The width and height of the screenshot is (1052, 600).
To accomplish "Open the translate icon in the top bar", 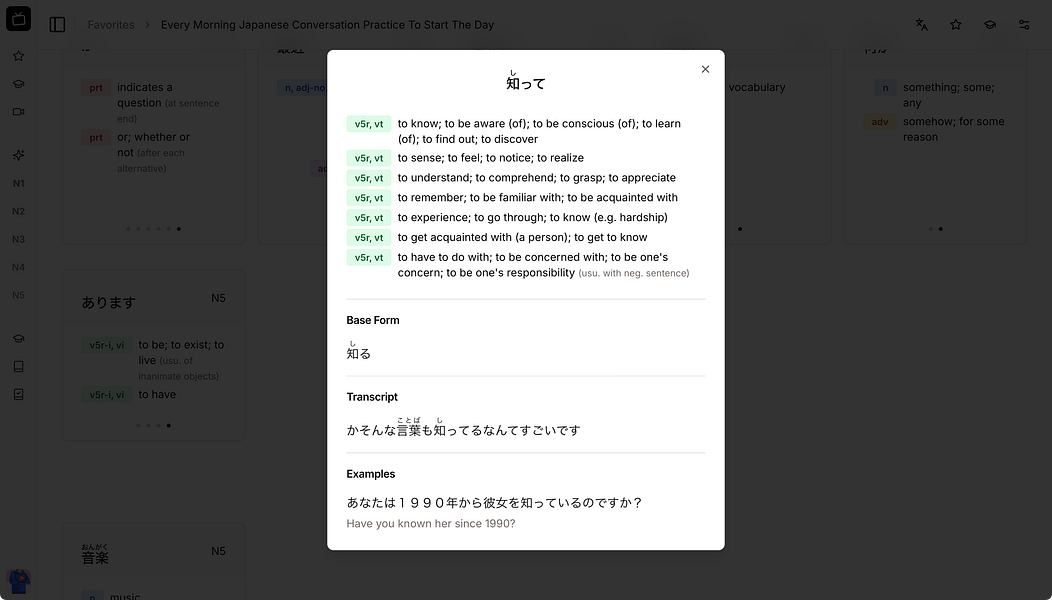I will pos(921,24).
